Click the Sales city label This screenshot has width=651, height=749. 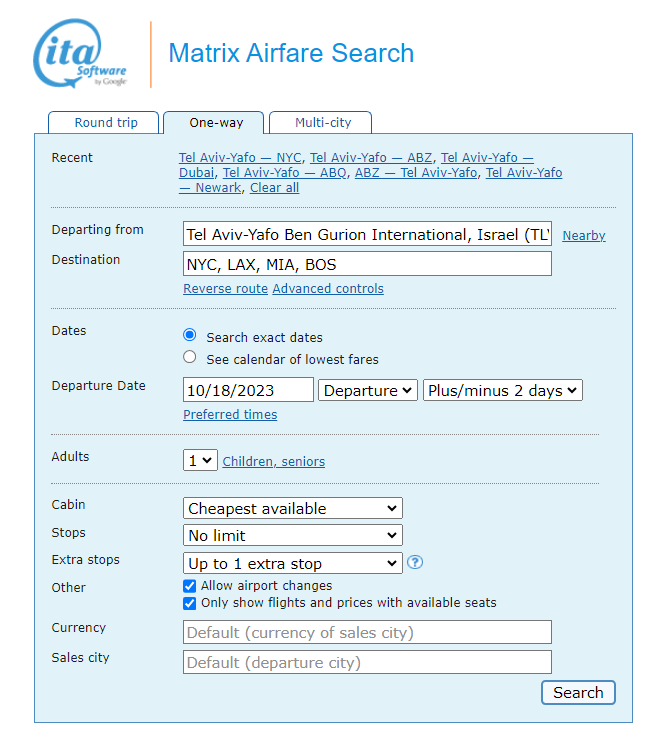[80, 658]
